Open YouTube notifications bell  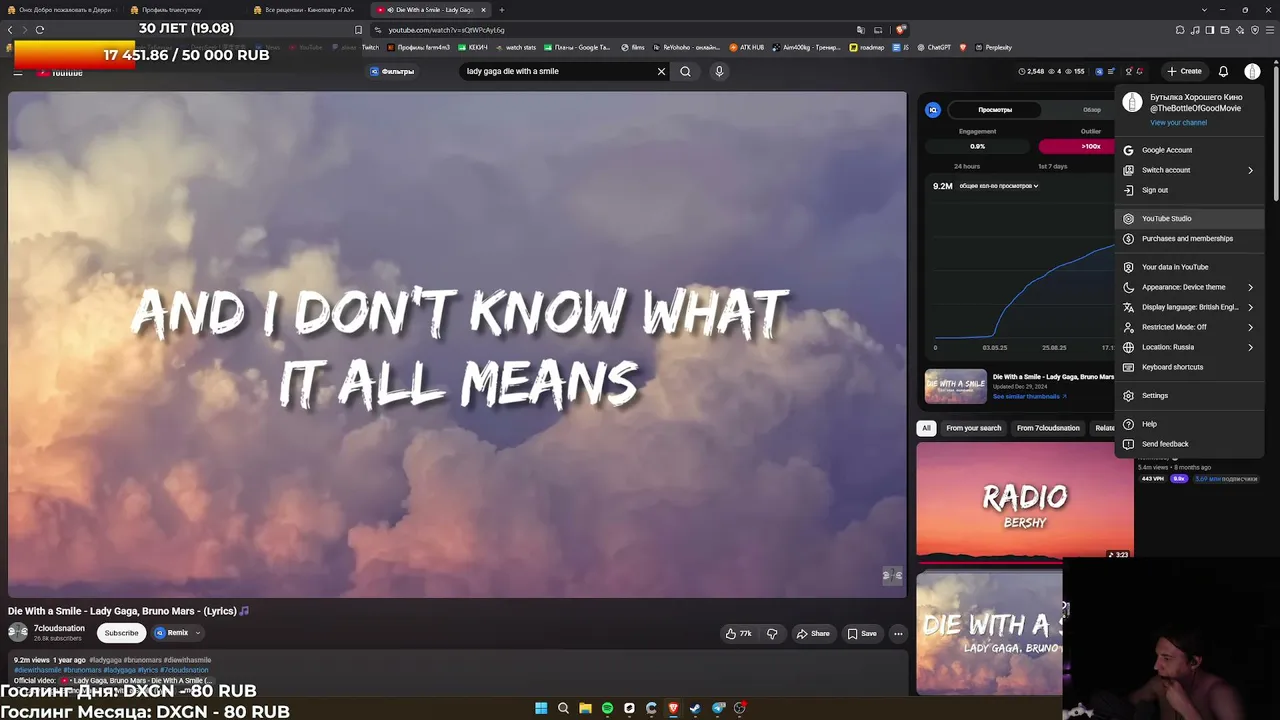click(1223, 71)
